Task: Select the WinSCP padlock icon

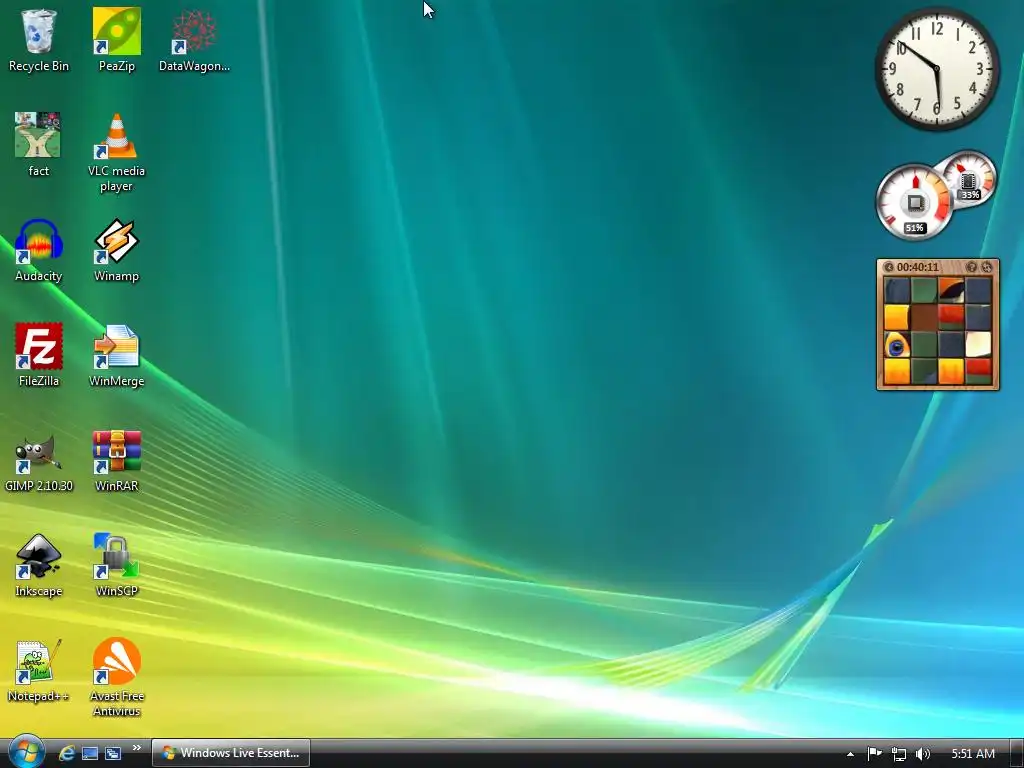Action: tap(116, 566)
